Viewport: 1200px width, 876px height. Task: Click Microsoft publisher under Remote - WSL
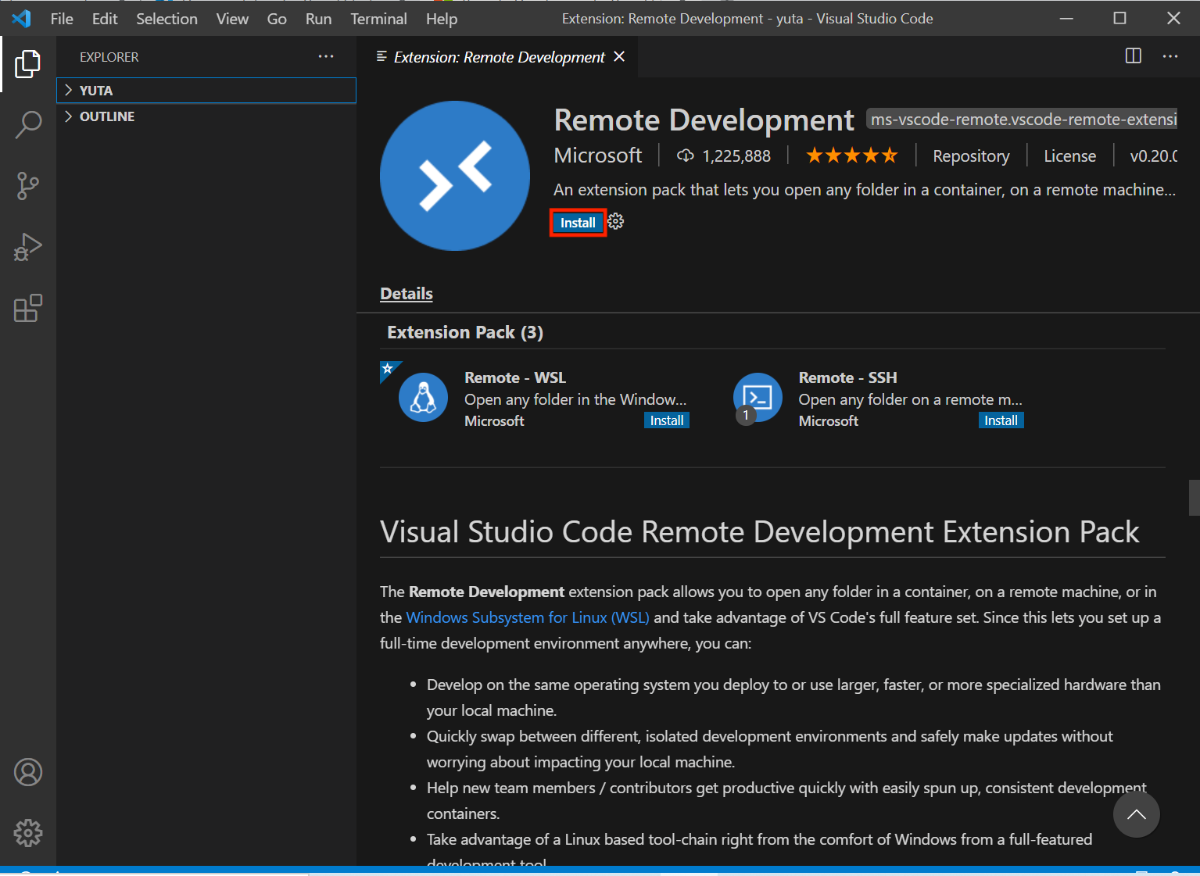point(494,421)
